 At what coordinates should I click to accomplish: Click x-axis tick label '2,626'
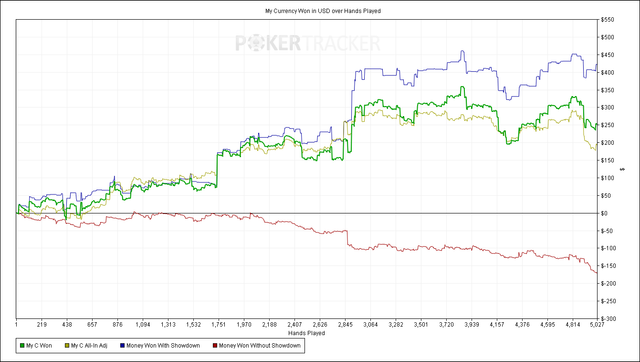(320, 325)
